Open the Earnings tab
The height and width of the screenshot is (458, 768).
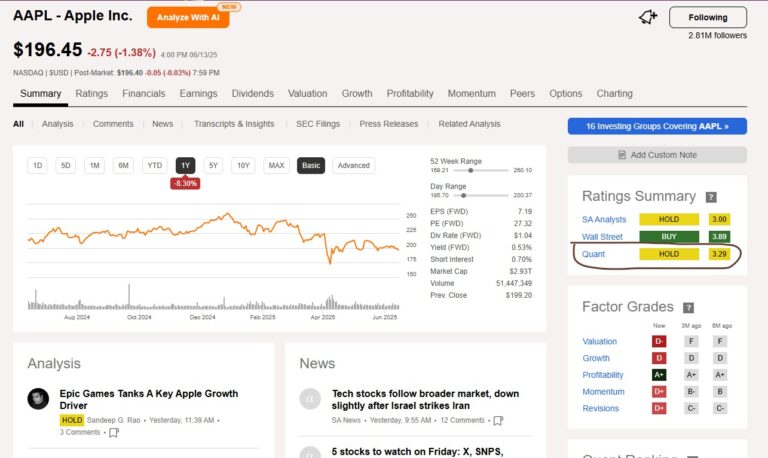198,94
